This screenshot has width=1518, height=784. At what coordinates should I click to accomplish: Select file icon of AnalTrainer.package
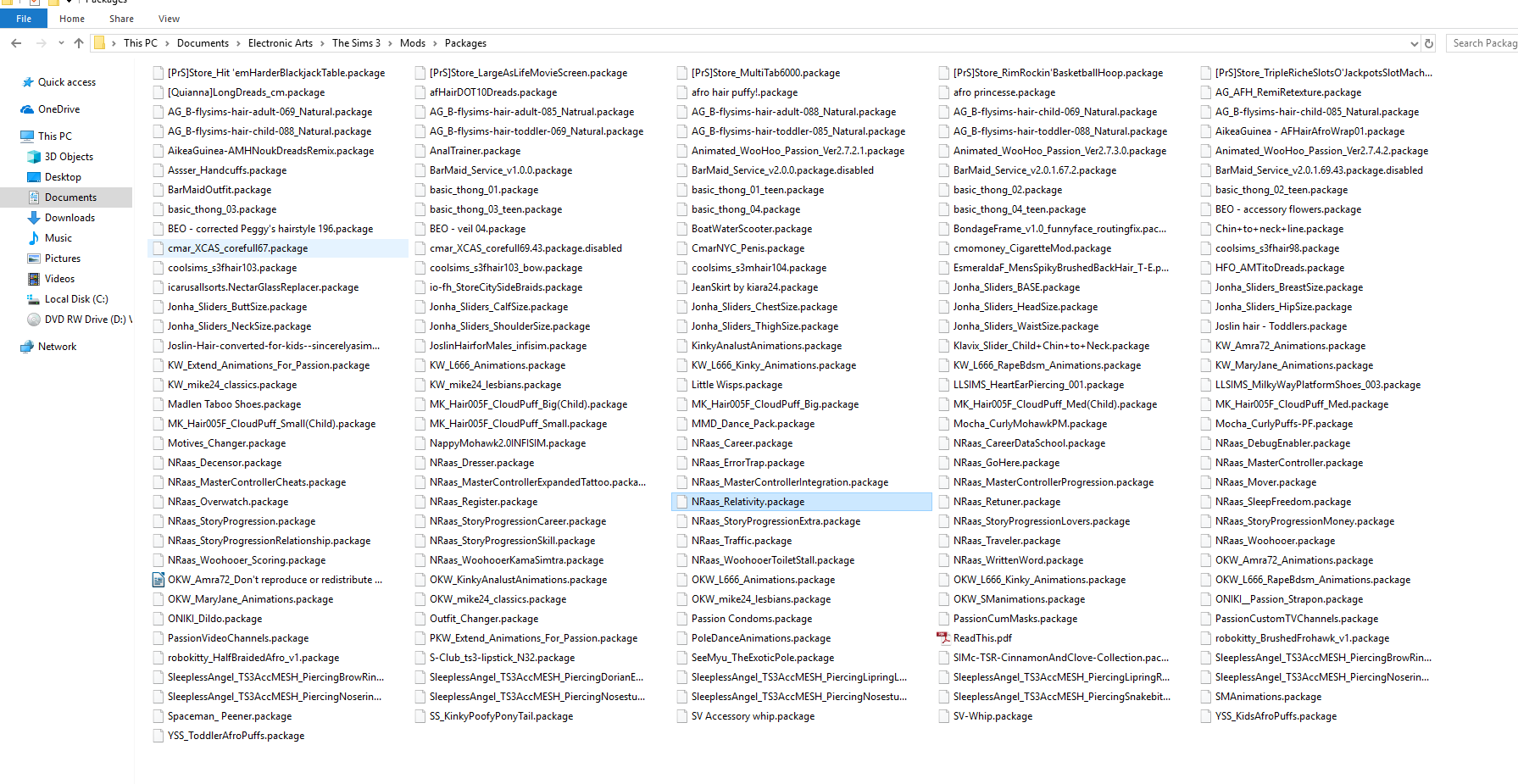[x=420, y=151]
